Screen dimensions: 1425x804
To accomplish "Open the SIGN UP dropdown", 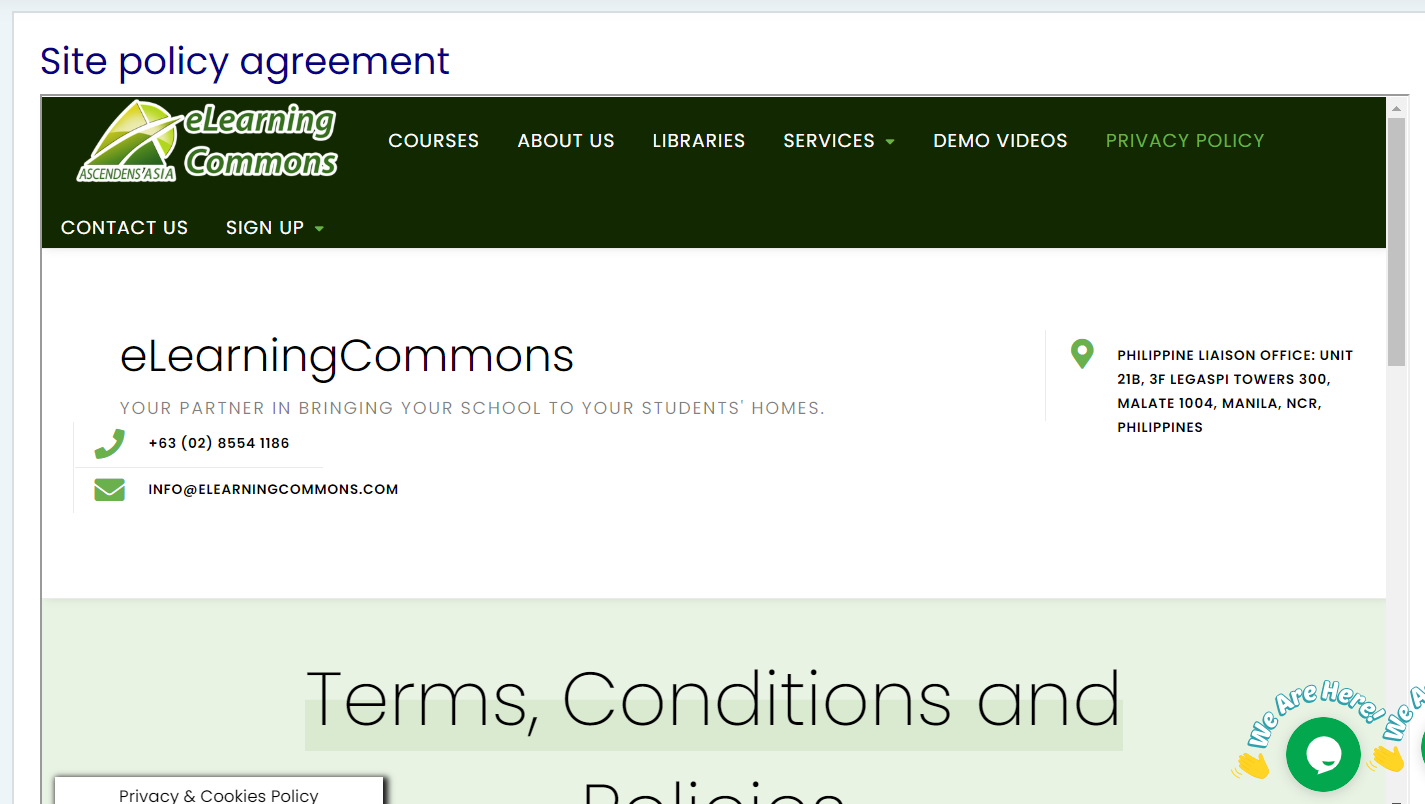I will pos(265,227).
